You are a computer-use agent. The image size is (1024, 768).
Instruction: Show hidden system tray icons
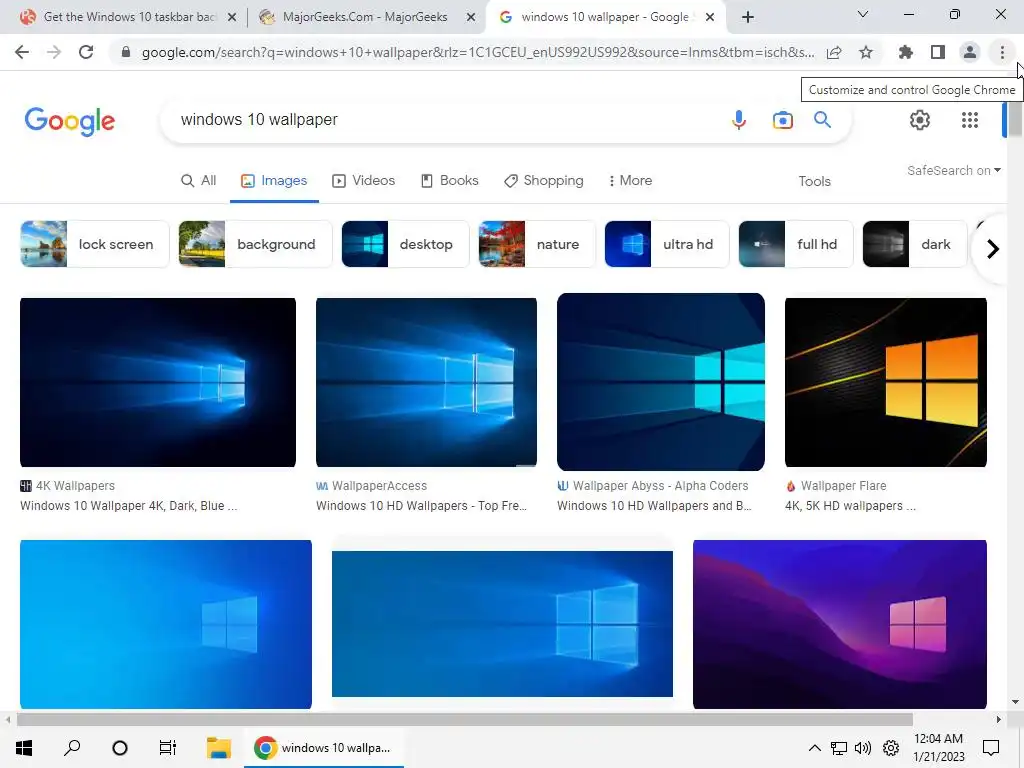814,748
